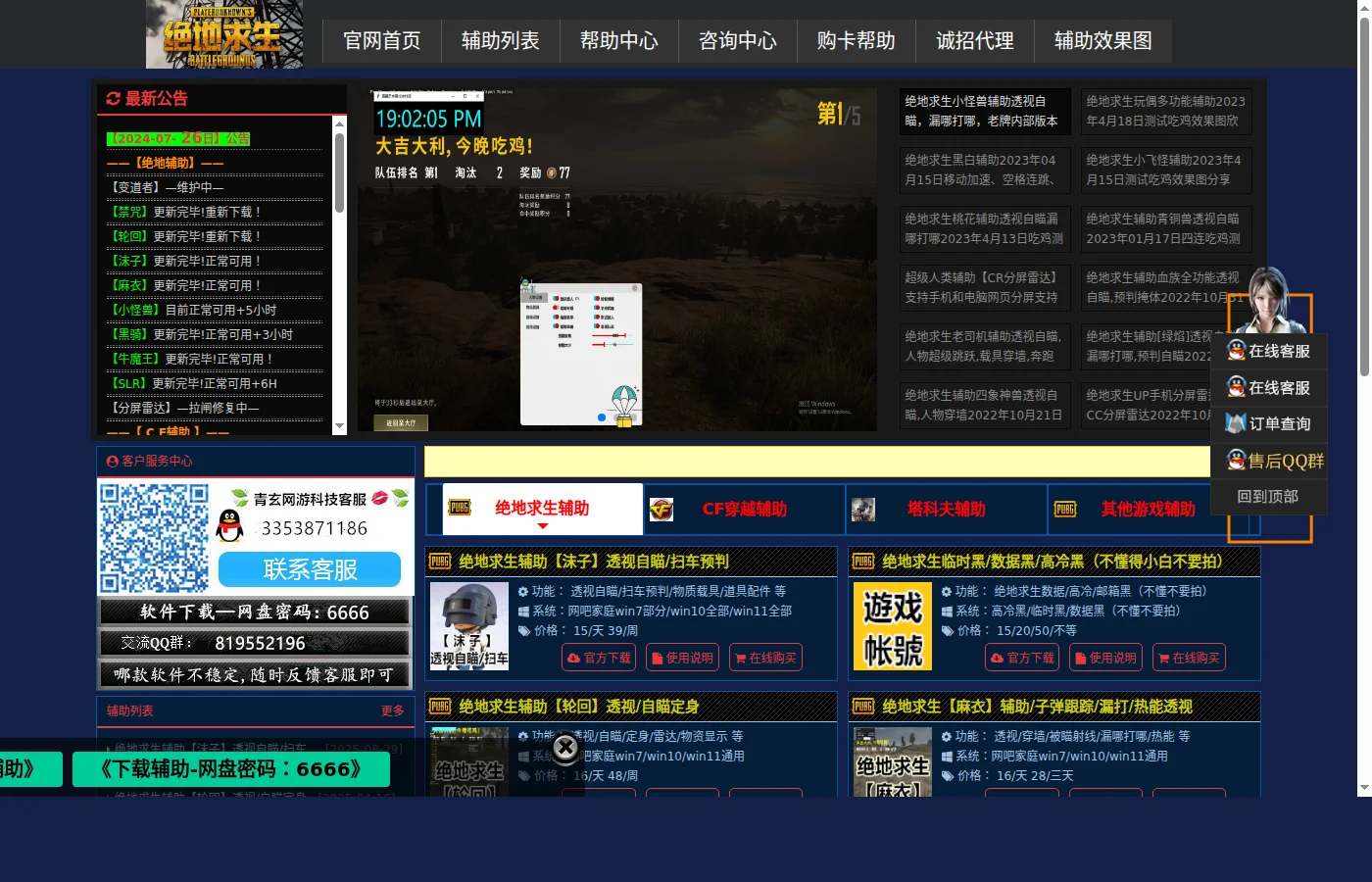Click 使用说明 on the 【沫子】 card

(682, 658)
